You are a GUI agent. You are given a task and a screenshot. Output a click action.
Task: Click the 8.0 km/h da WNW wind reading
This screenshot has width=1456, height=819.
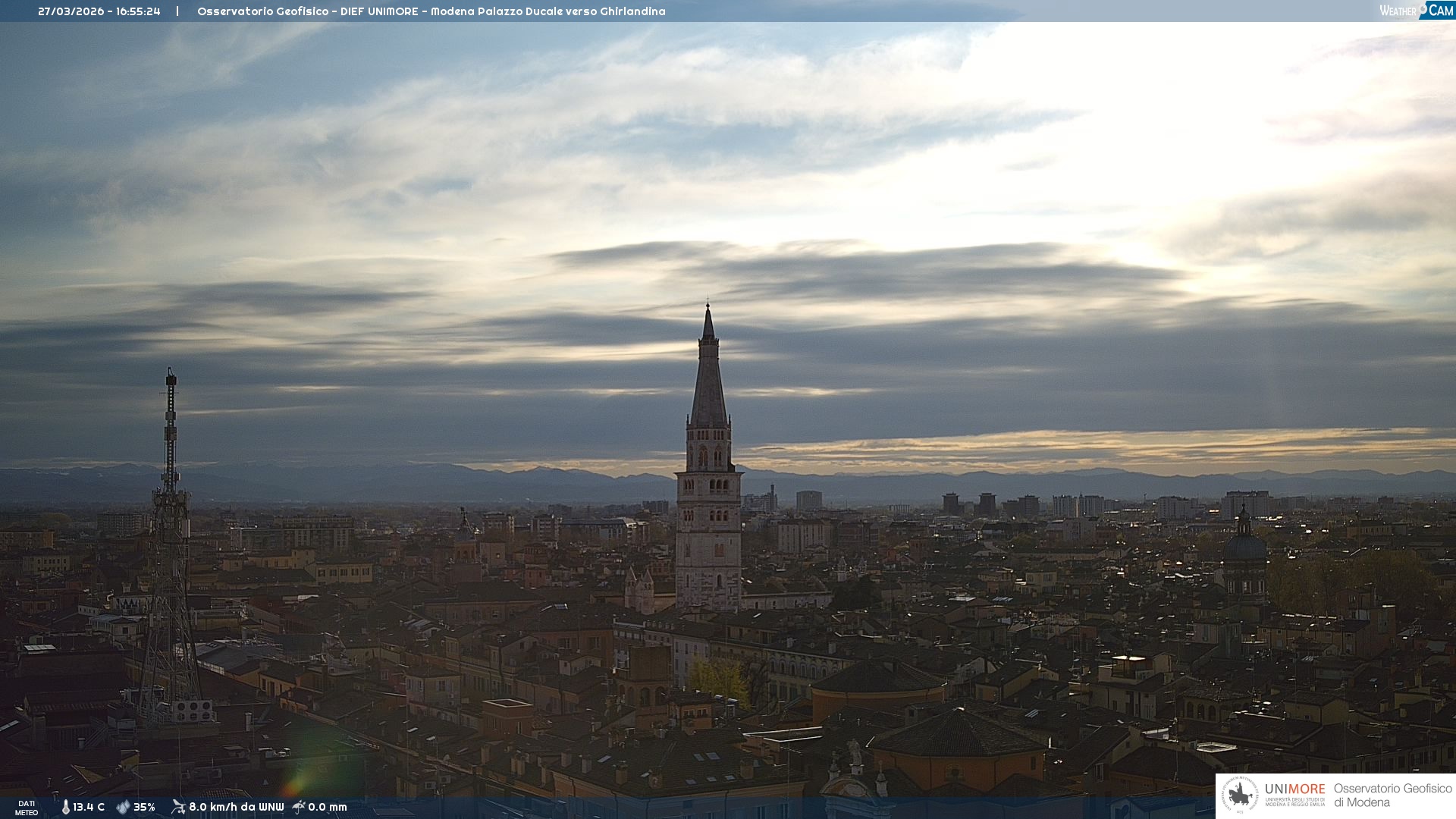click(236, 808)
